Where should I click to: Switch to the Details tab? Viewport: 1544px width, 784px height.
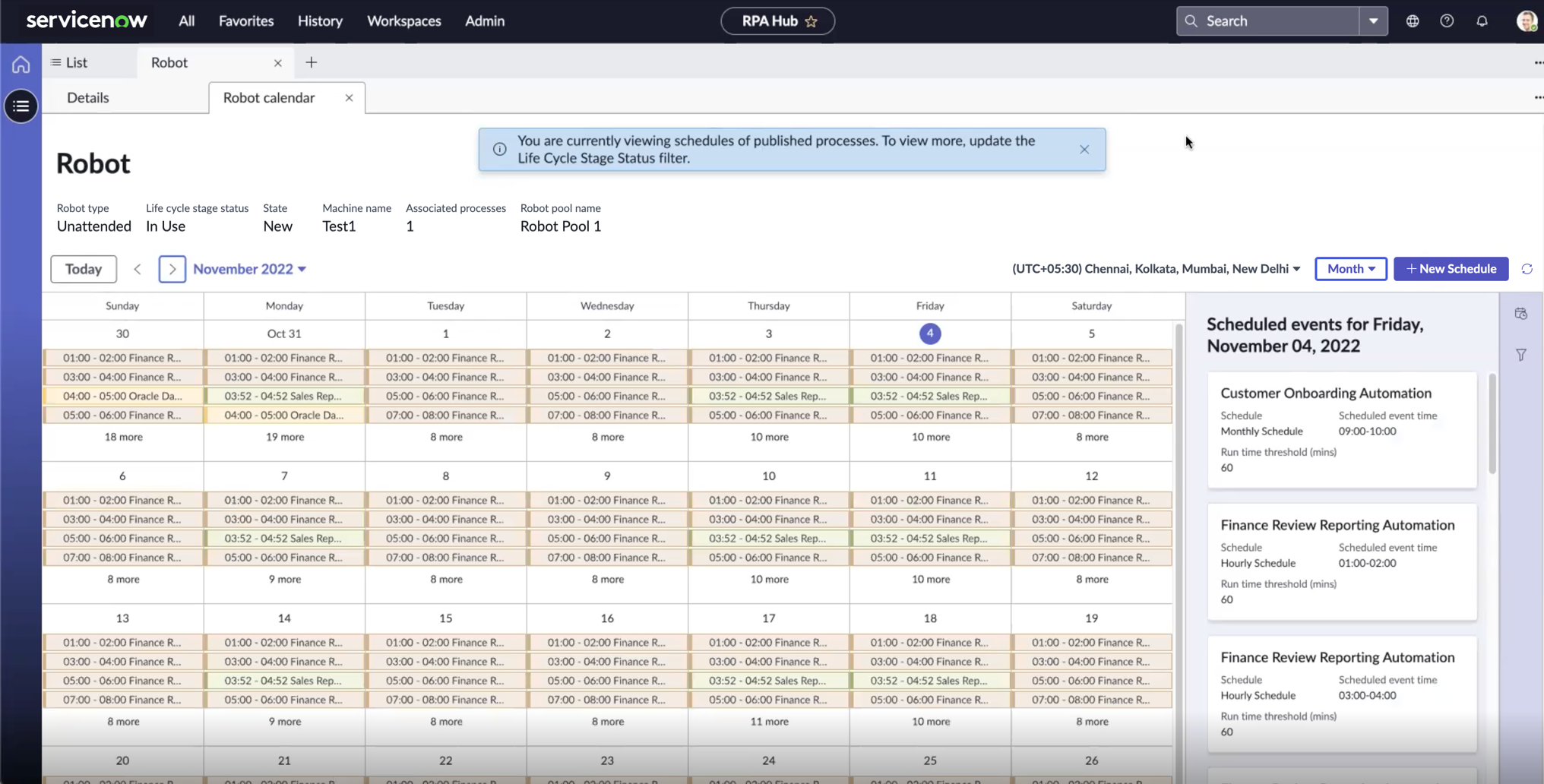[x=88, y=98]
